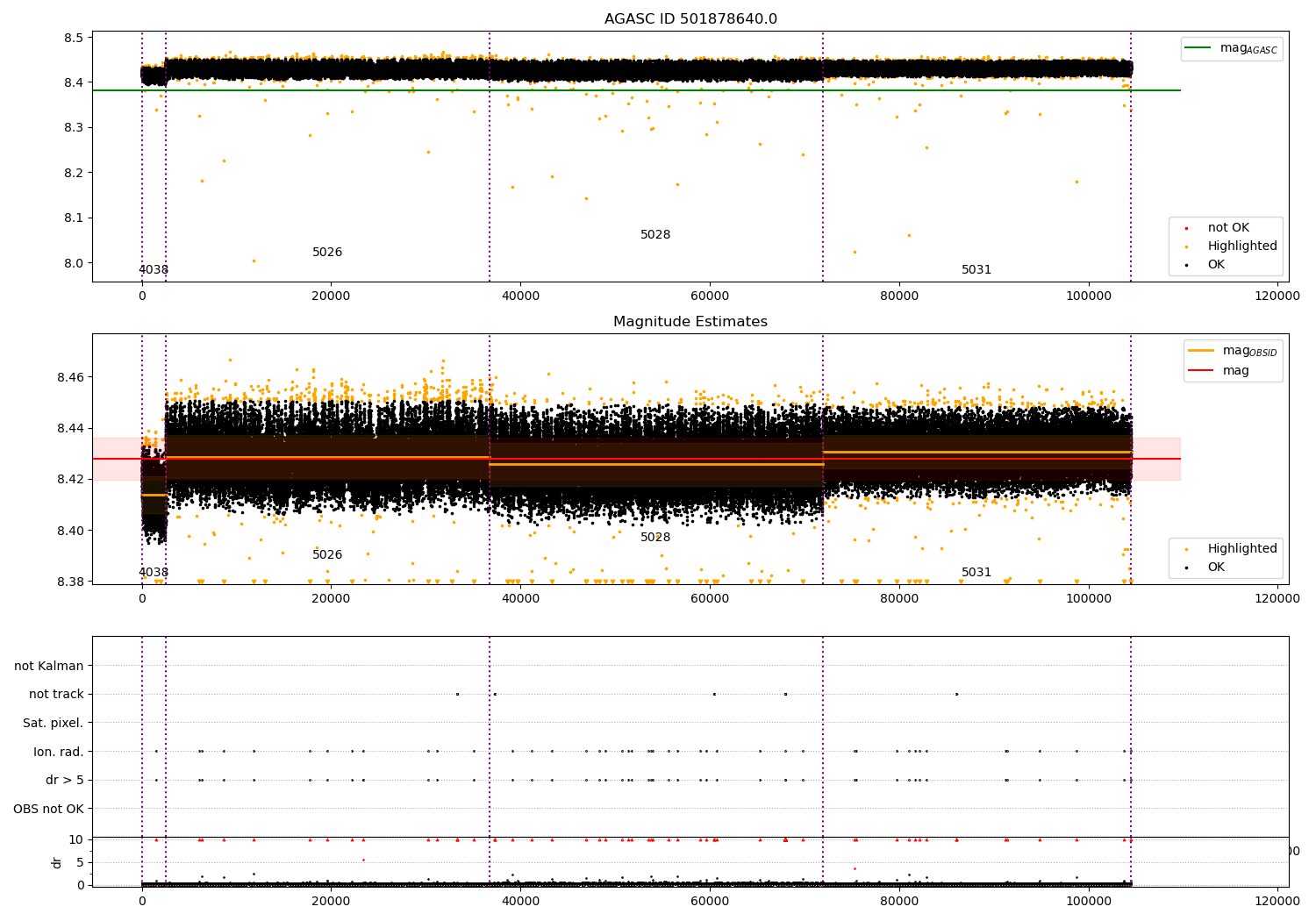Image resolution: width=1316 pixels, height=921 pixels.
Task: Click the 5026 obsid label in the top plot
Action: [x=327, y=253]
